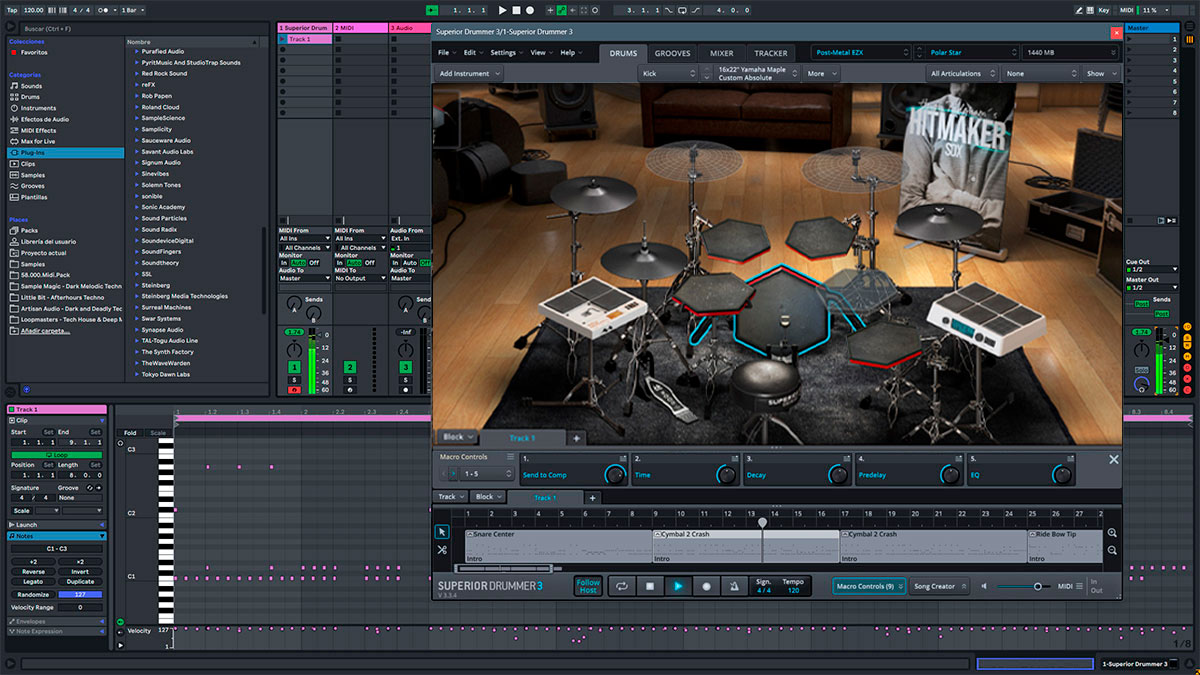Toggle track 2 MIDI activator button
The height and width of the screenshot is (675, 1200).
tap(350, 368)
